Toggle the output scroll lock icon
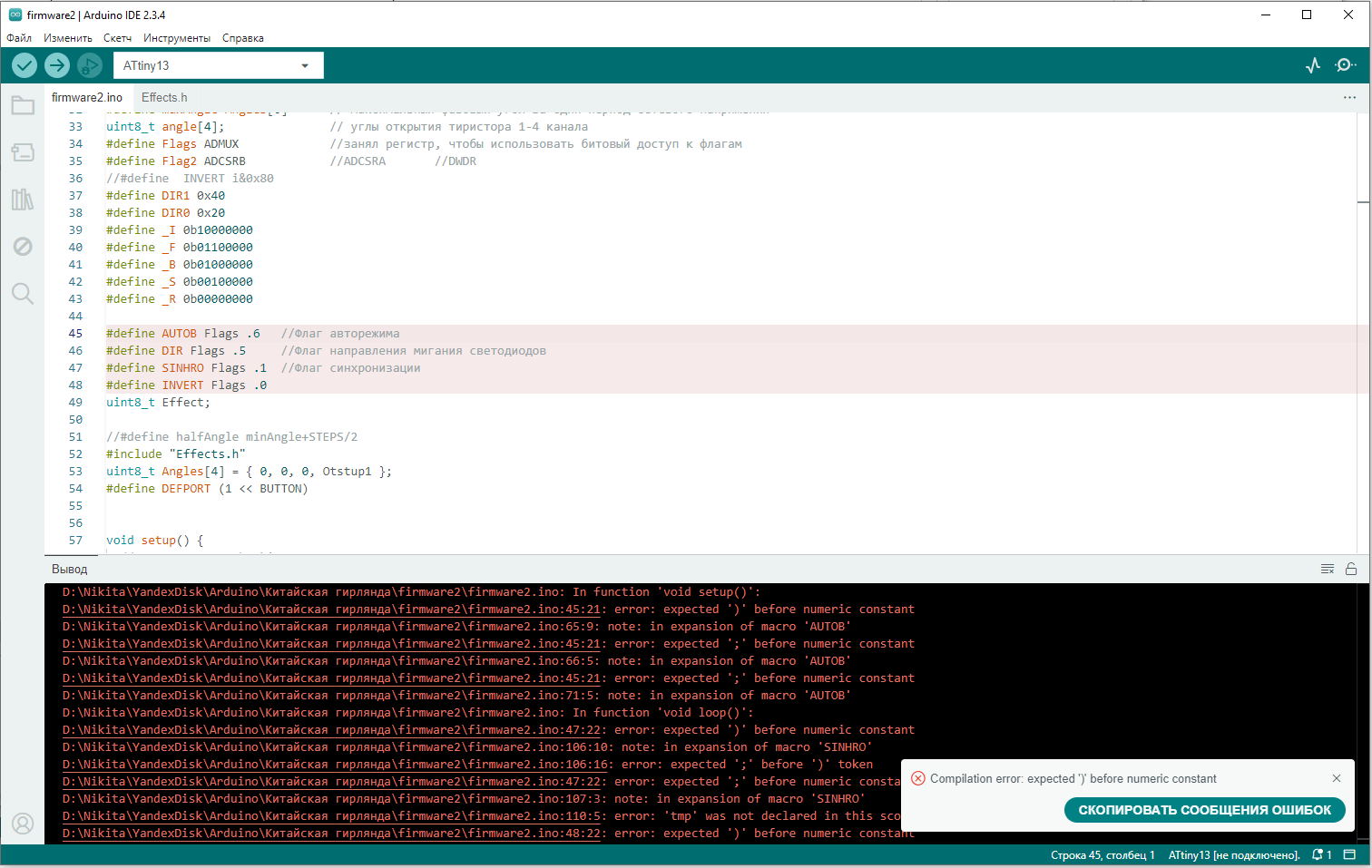Screen dimensions: 1372x868 click(x=1351, y=569)
